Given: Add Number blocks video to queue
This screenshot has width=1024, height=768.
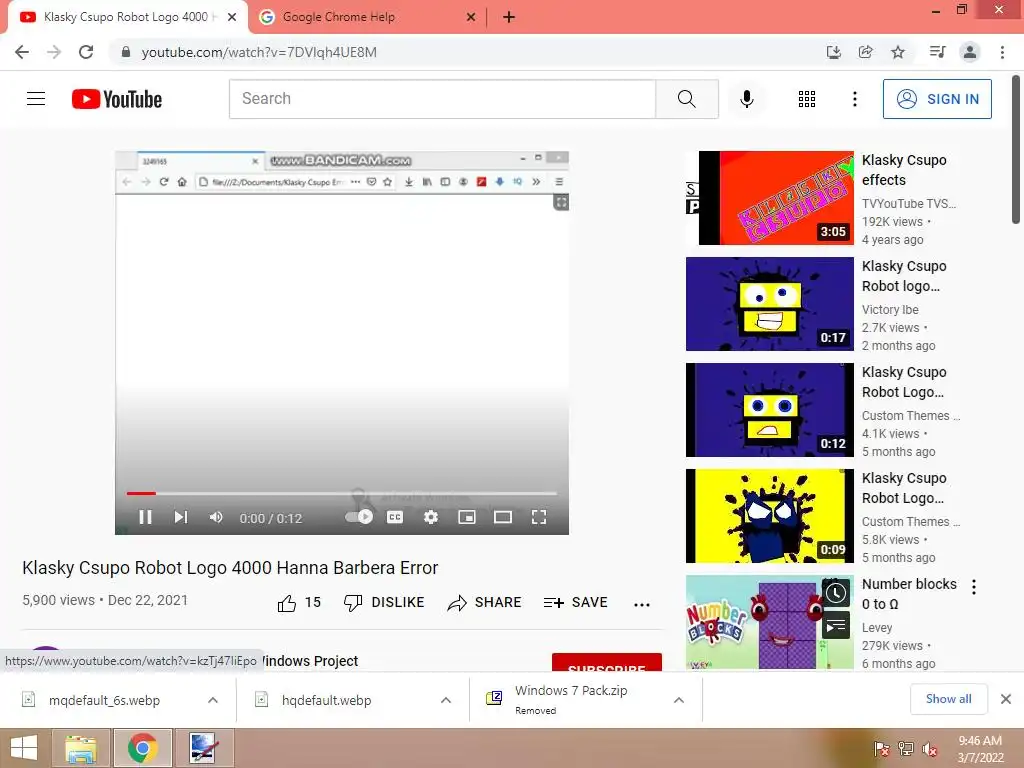Looking at the screenshot, I should point(836,627).
